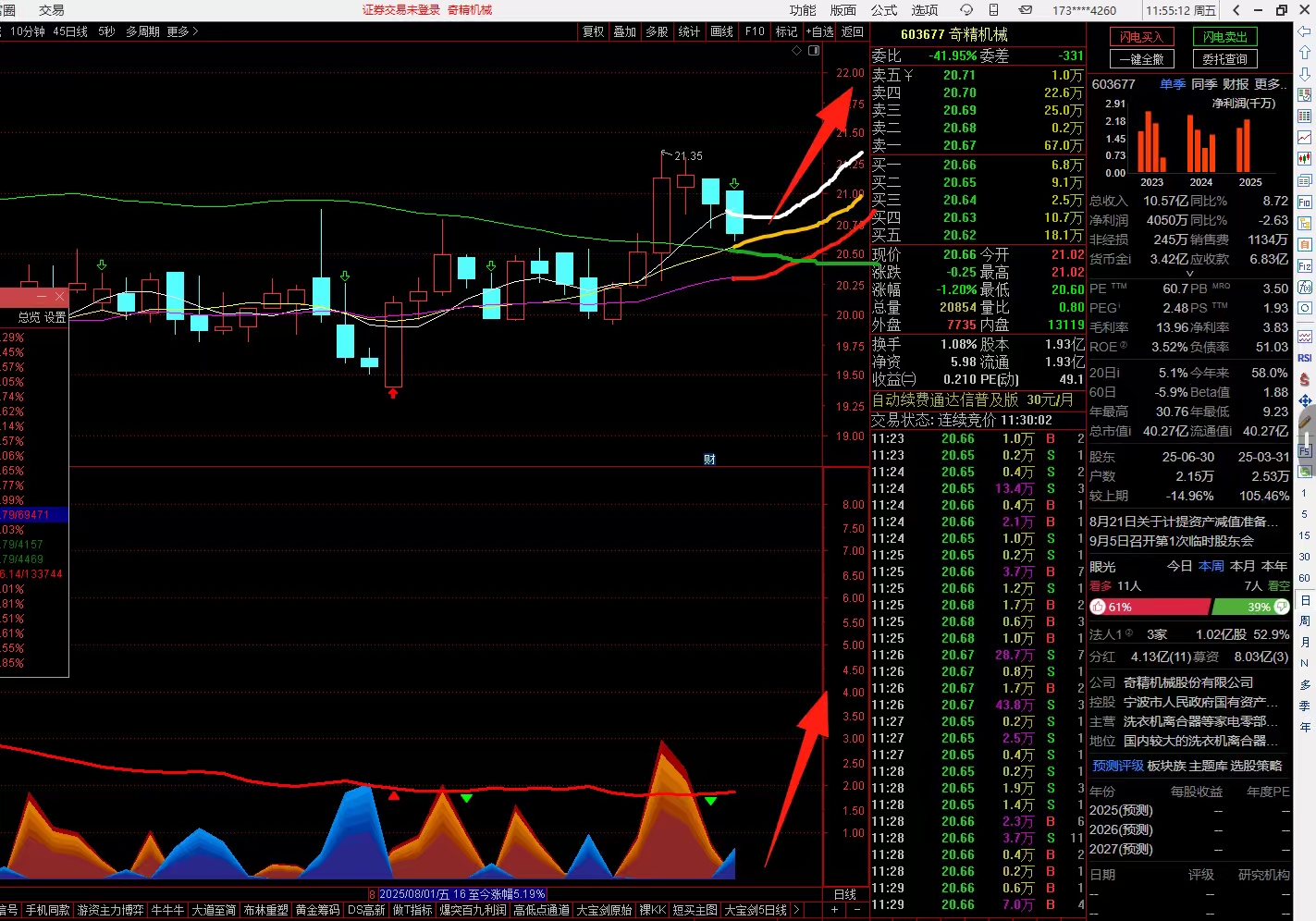The height and width of the screenshot is (921, 1316).
Task: Select 今日 in the 眼光 sentiment row
Action: point(1179,566)
